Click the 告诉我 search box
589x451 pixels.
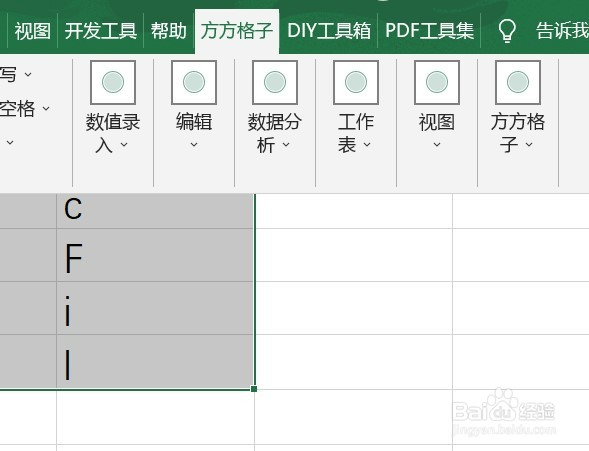[x=562, y=30]
